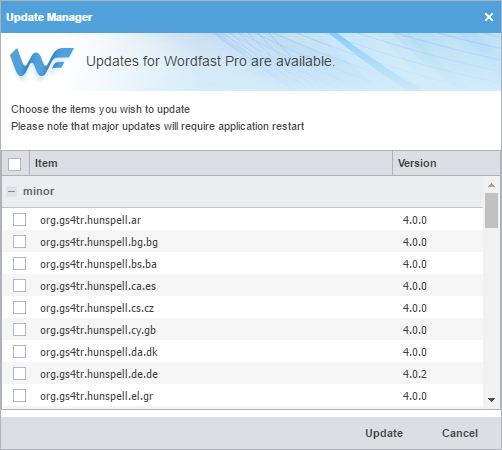Viewport: 502px width, 450px height.
Task: Click the Update button
Action: click(384, 433)
